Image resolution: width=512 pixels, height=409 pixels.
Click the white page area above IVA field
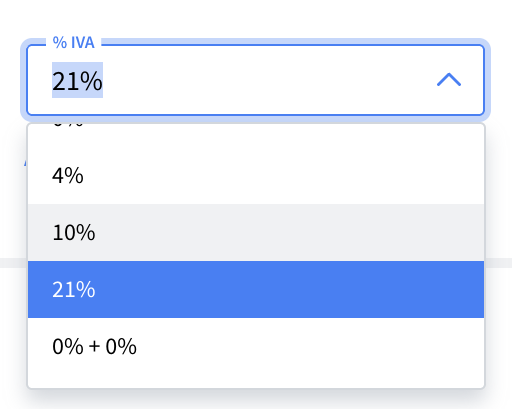click(256, 17)
